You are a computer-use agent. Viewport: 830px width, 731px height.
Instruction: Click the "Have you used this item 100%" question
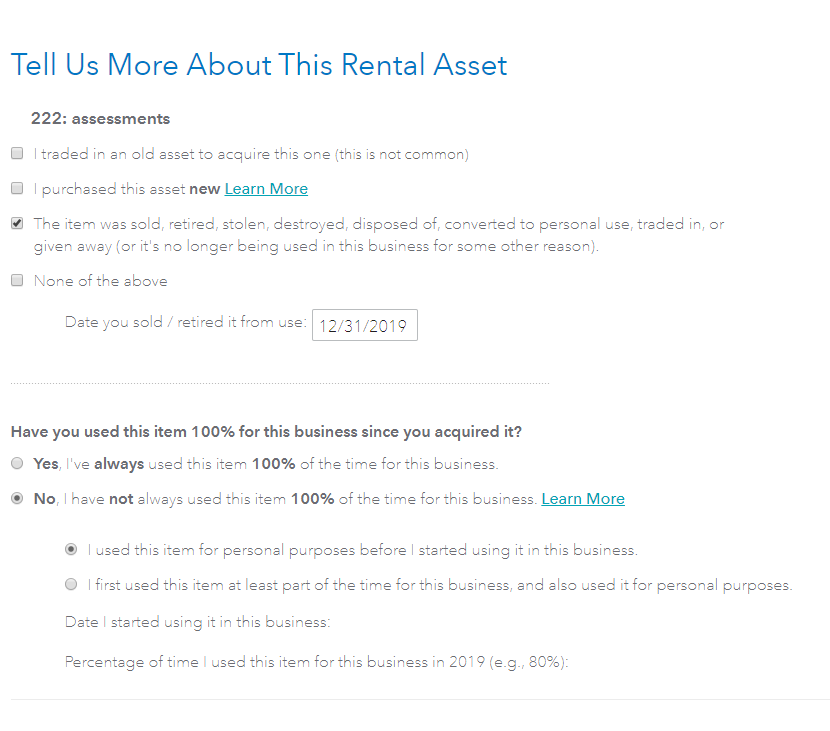pyautogui.click(x=266, y=432)
